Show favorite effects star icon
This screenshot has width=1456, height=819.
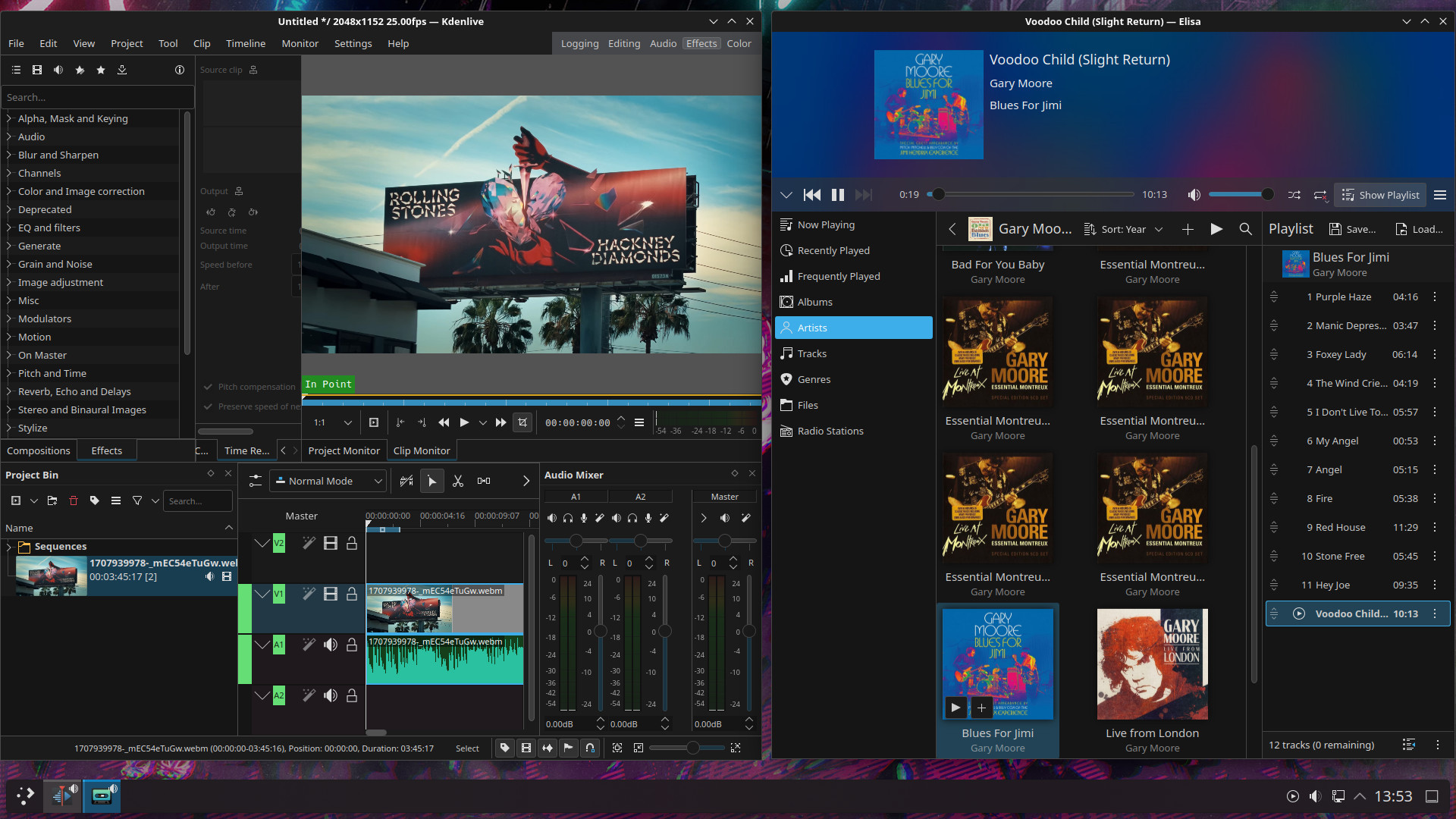click(101, 70)
